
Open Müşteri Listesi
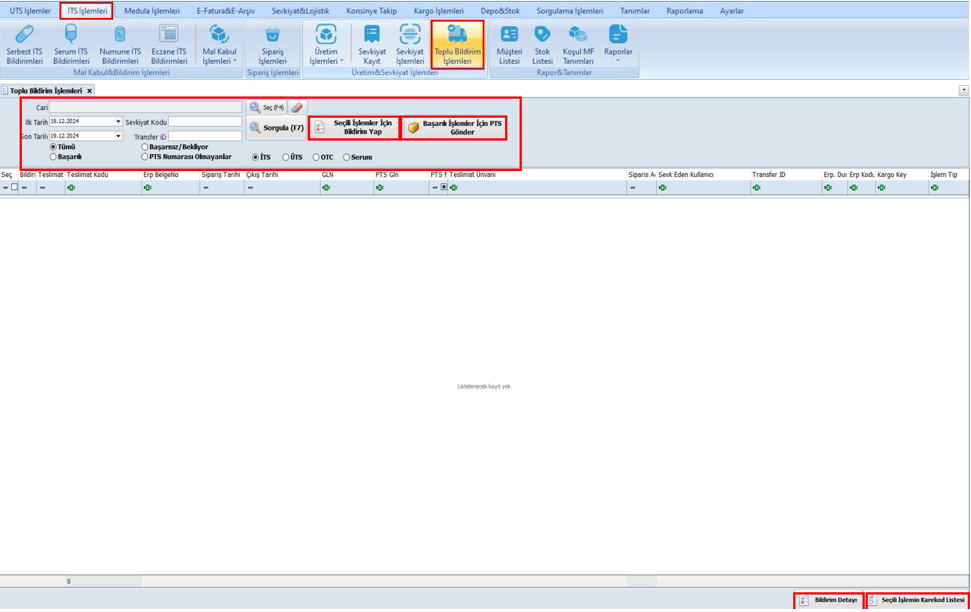point(509,45)
